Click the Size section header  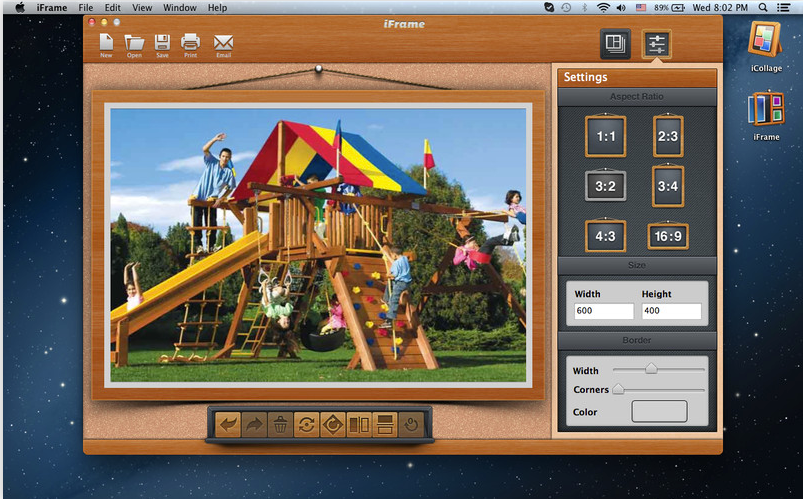[637, 265]
